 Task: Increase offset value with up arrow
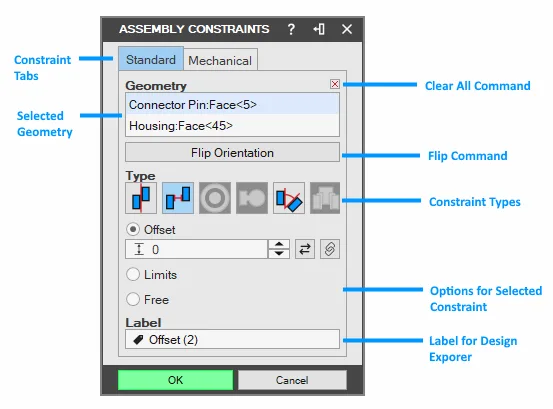coord(279,244)
